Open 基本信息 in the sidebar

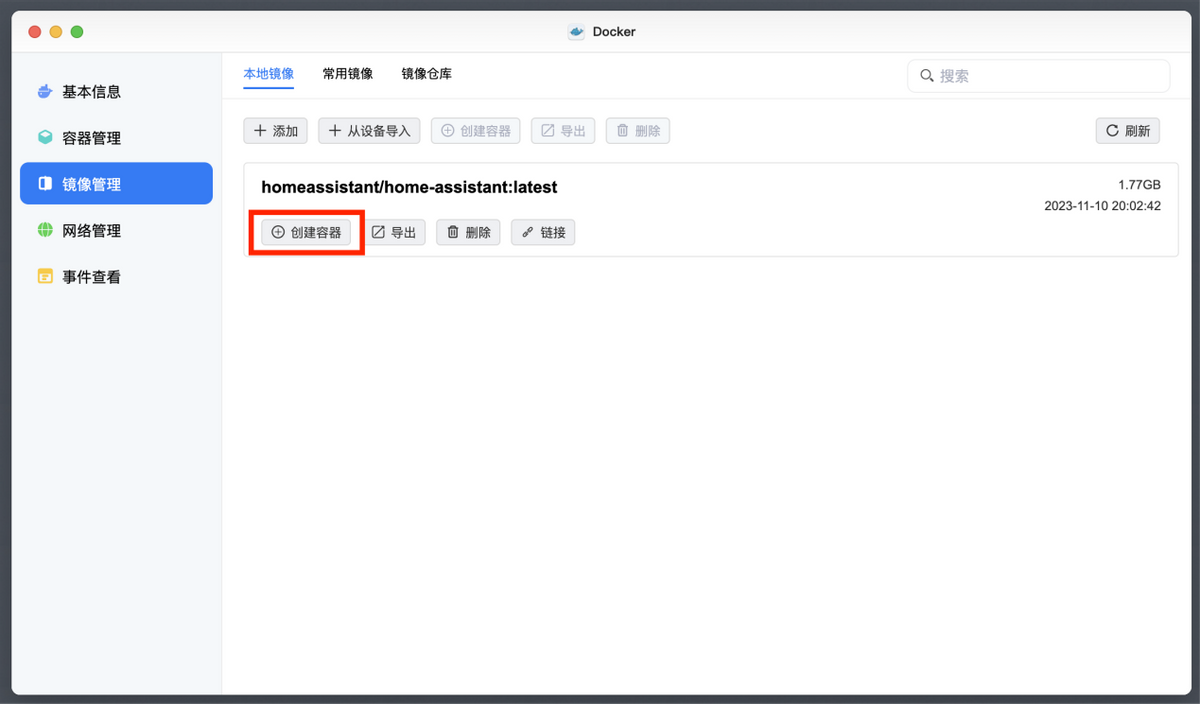click(x=116, y=92)
